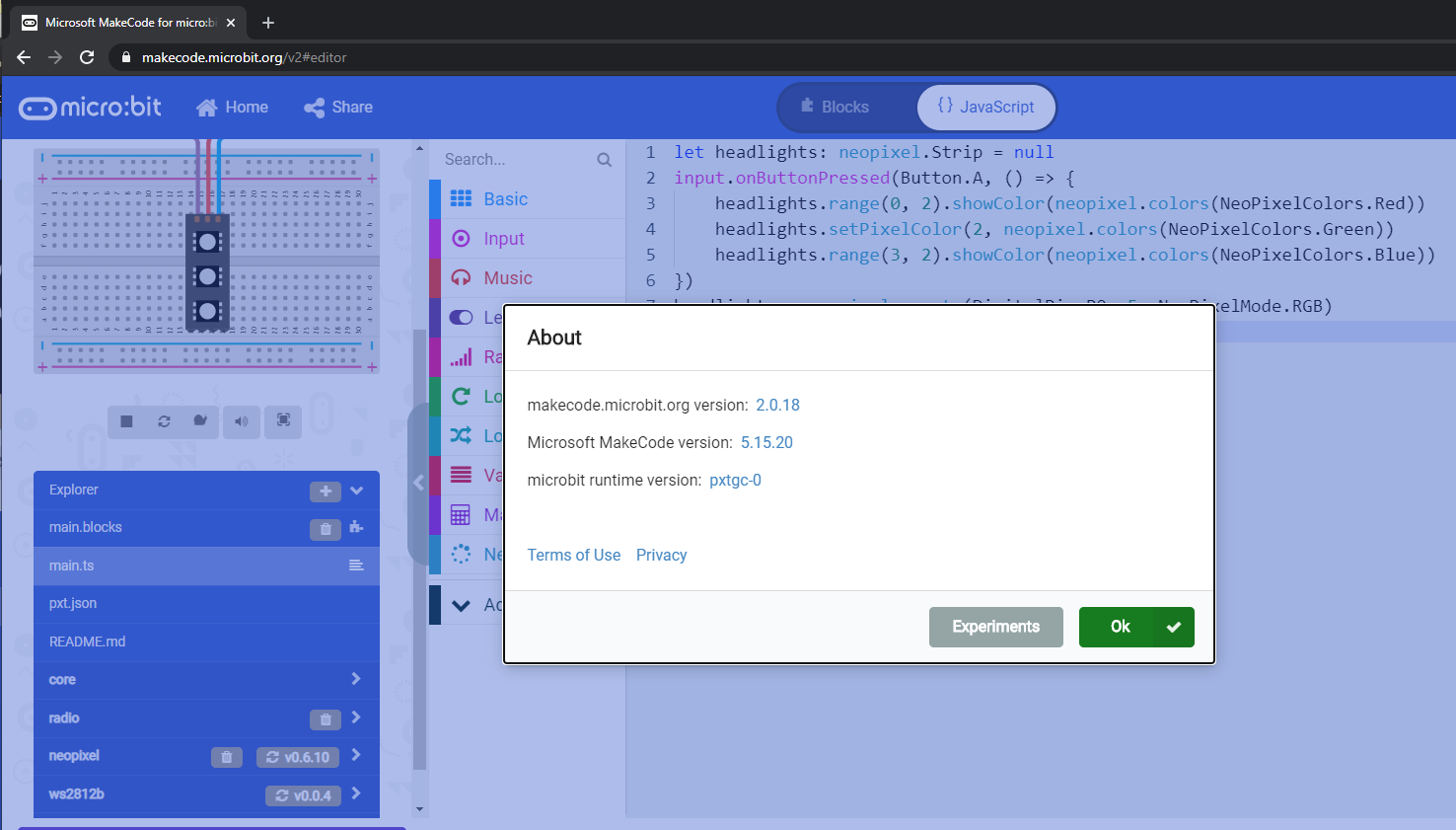Delete the radio extension via trash icon
Screen dimensions: 1456x830
tap(325, 719)
